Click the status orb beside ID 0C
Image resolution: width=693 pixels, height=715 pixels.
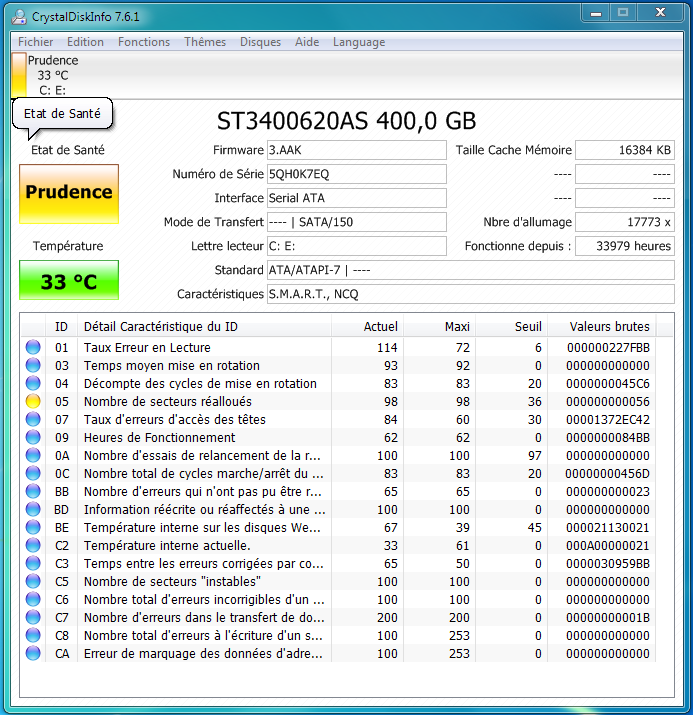pyautogui.click(x=33, y=473)
